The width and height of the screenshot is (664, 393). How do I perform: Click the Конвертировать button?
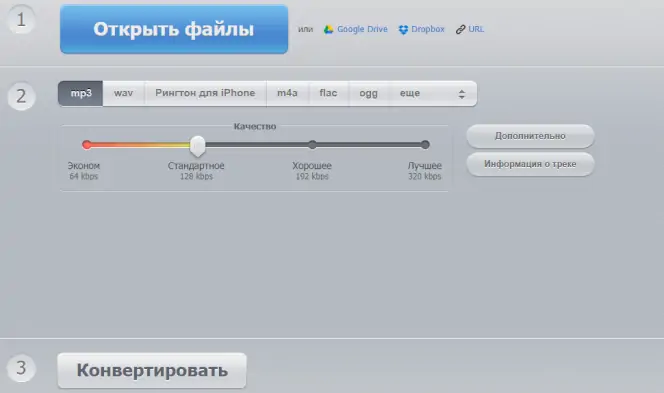pyautogui.click(x=152, y=371)
